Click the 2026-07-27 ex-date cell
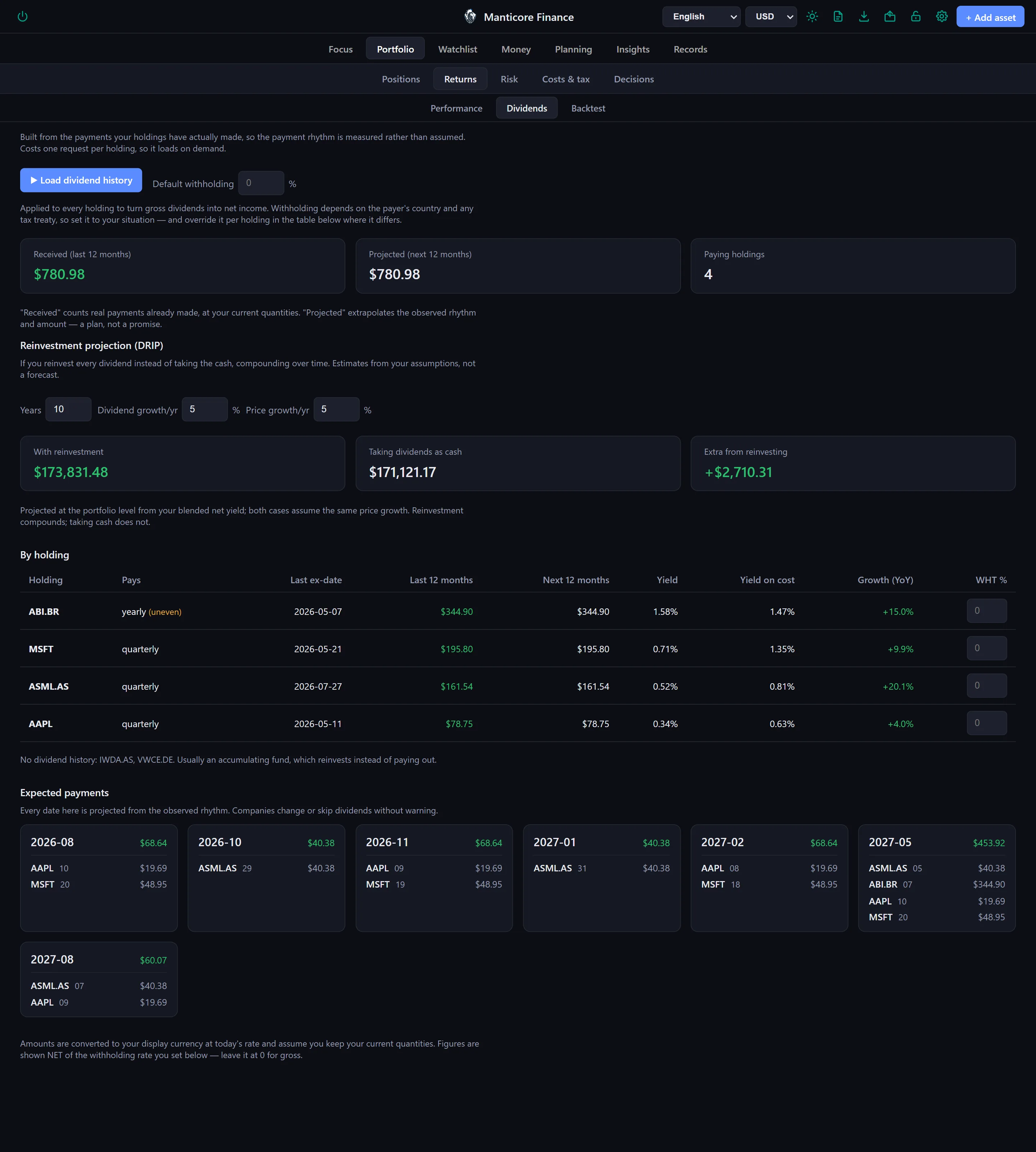1036x1152 pixels. pyautogui.click(x=318, y=686)
